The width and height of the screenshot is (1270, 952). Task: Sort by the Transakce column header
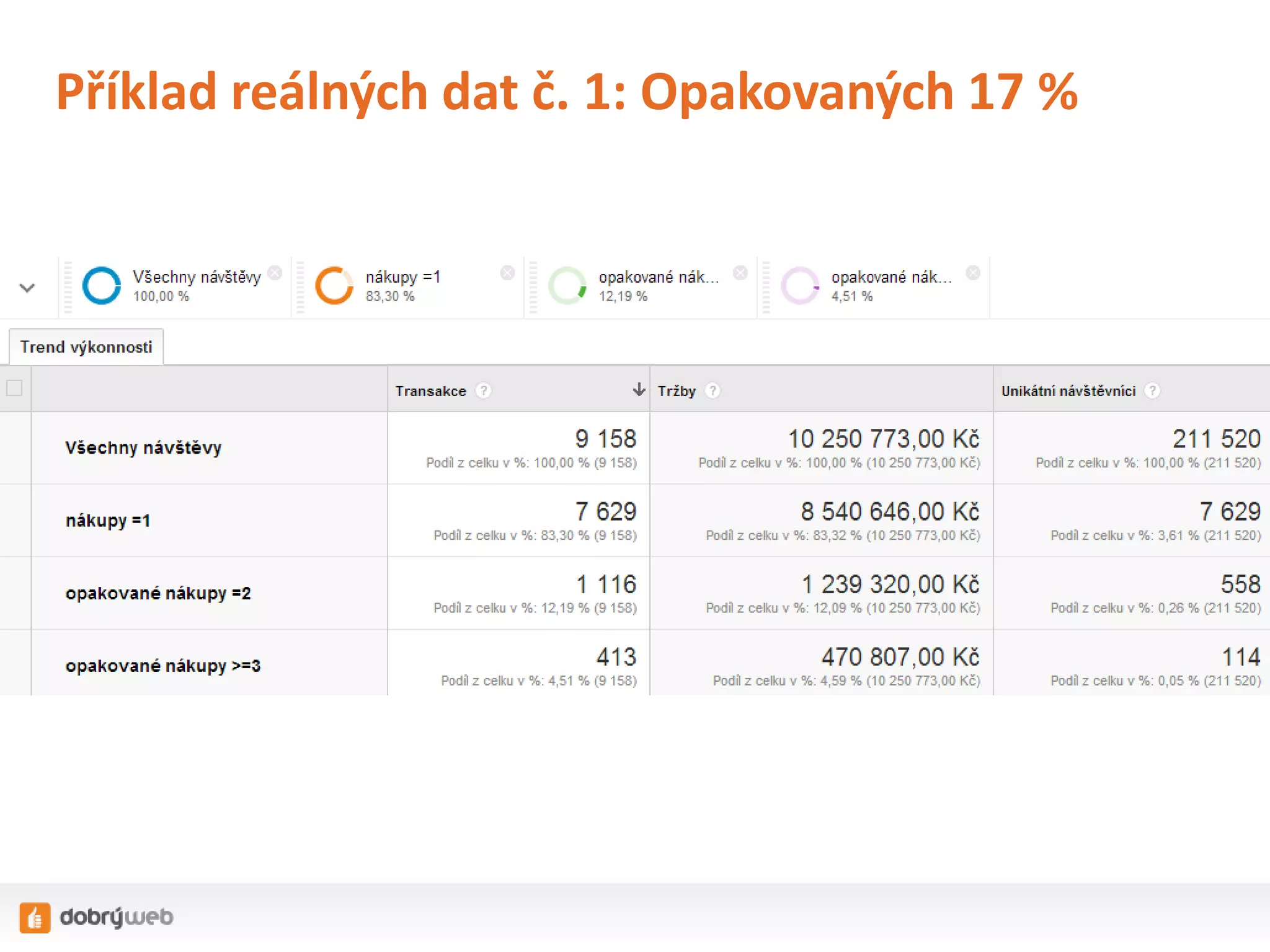coord(430,391)
